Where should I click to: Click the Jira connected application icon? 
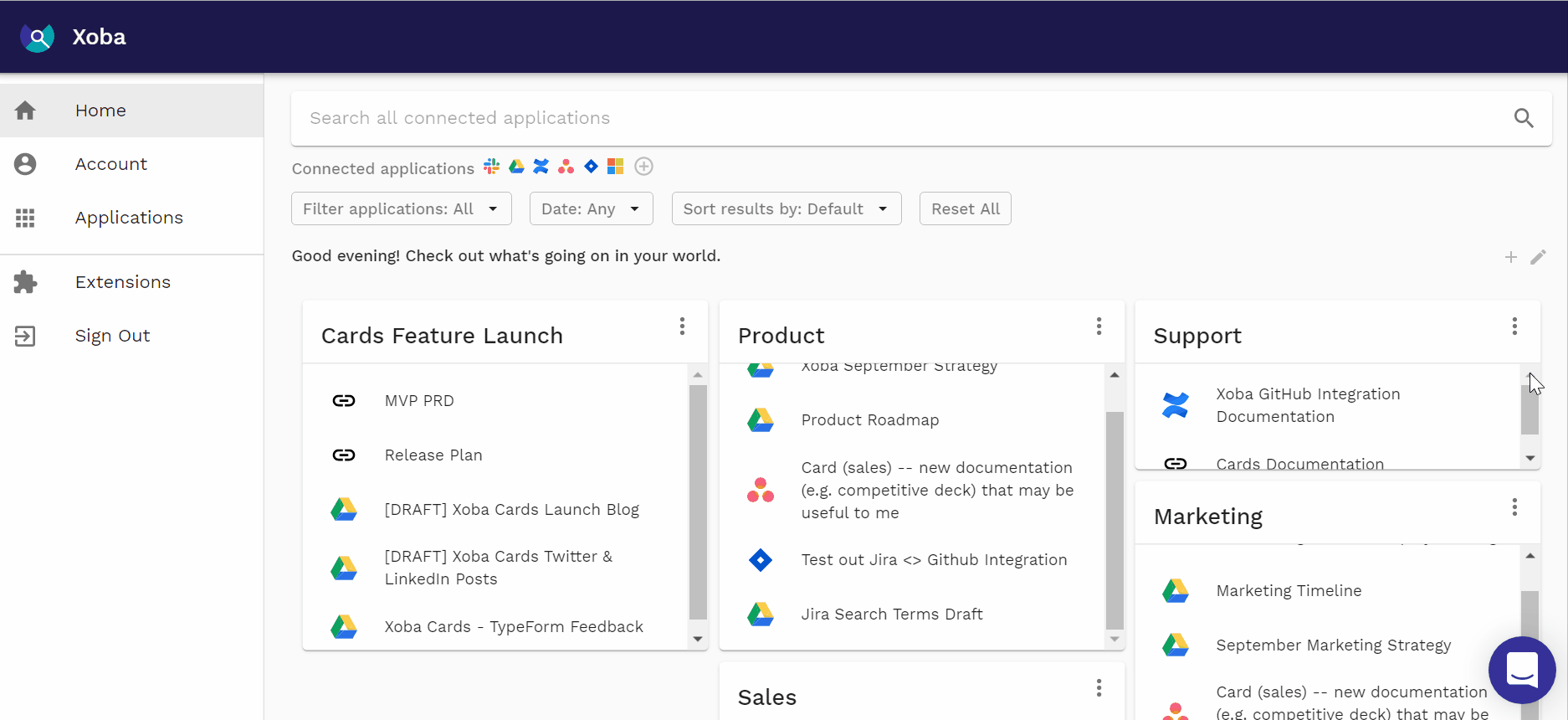(x=591, y=167)
